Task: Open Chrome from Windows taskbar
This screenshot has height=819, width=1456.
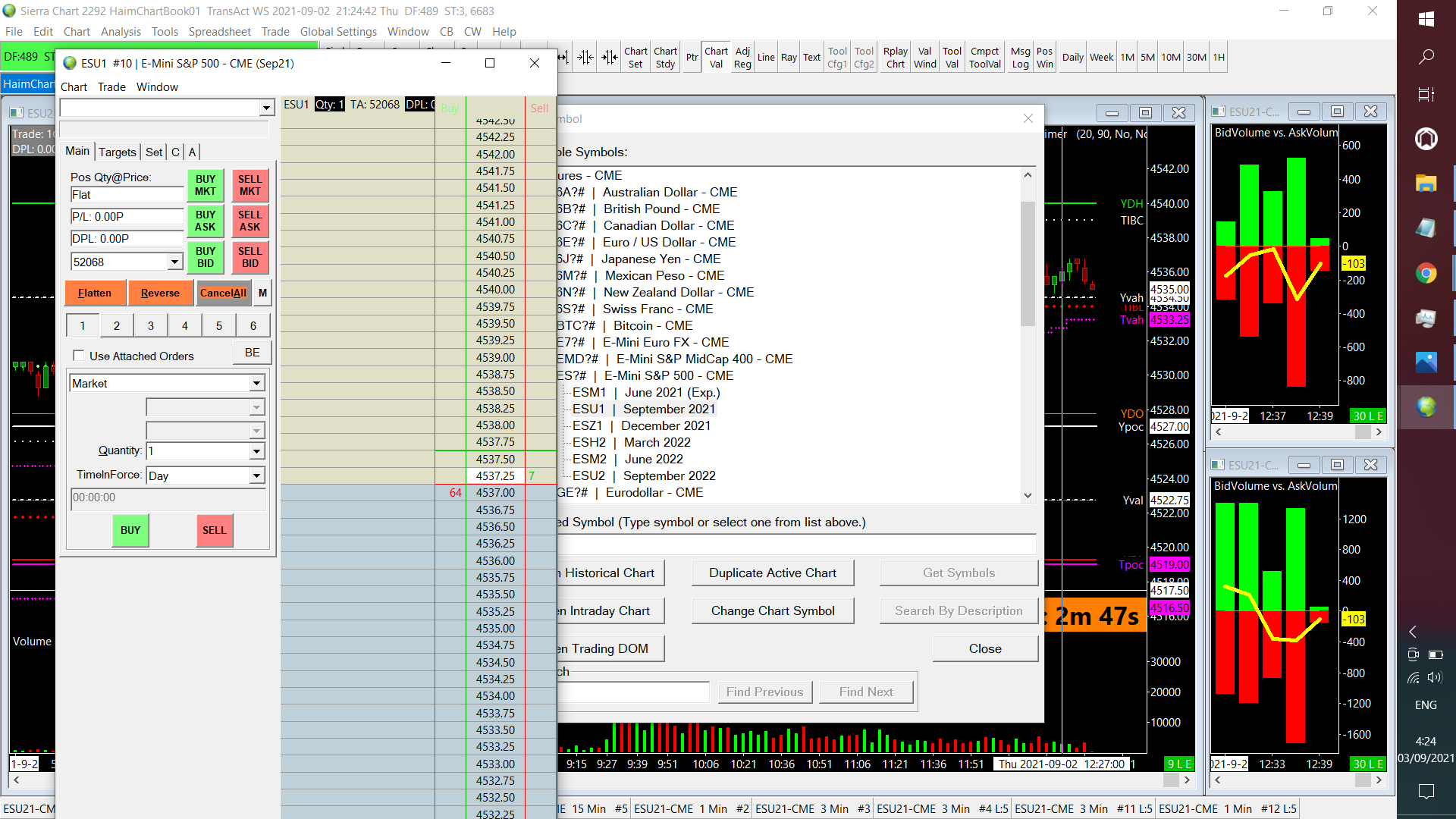Action: (x=1426, y=273)
